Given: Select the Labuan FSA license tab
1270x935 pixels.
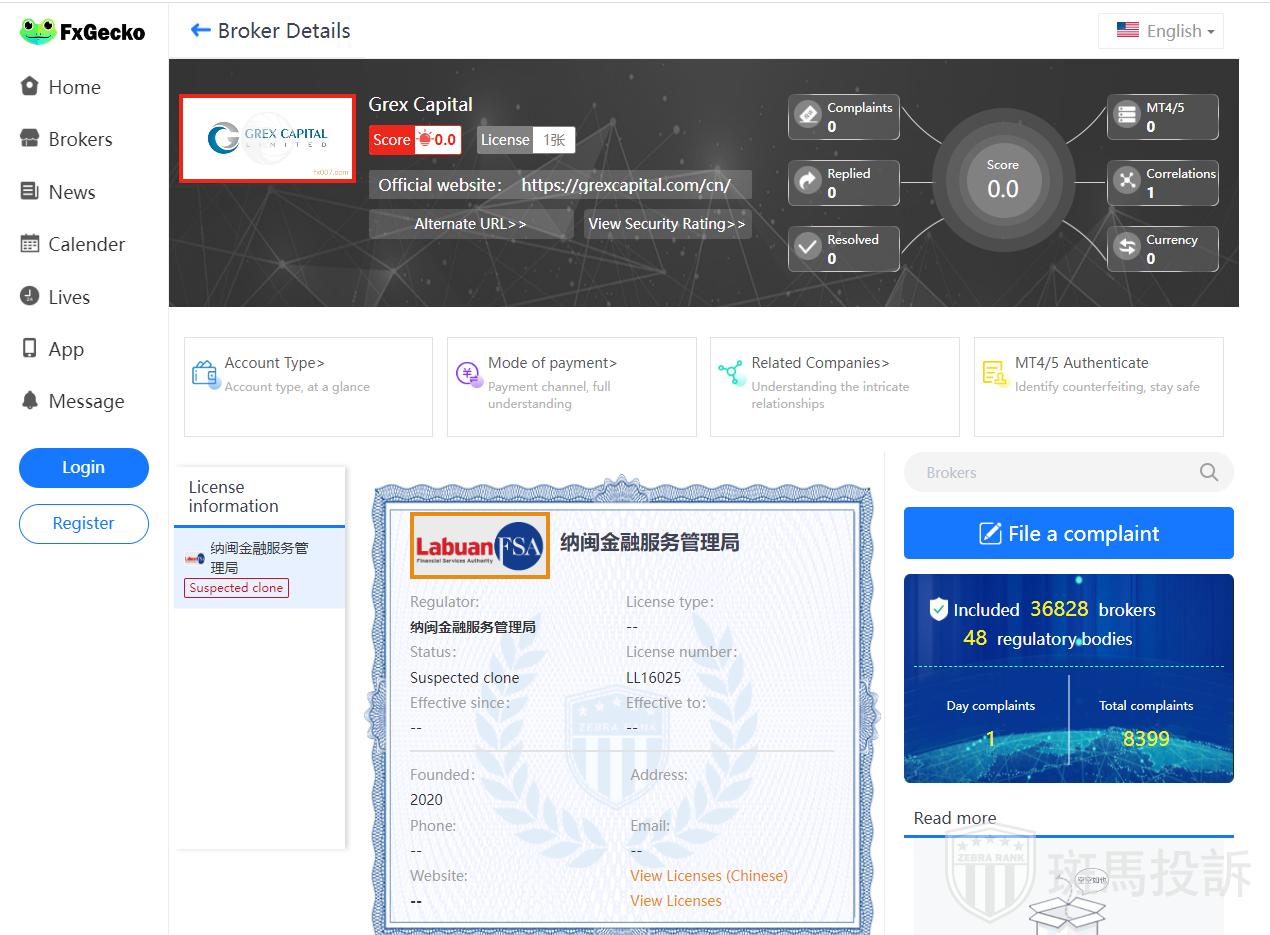Looking at the screenshot, I should click(259, 568).
